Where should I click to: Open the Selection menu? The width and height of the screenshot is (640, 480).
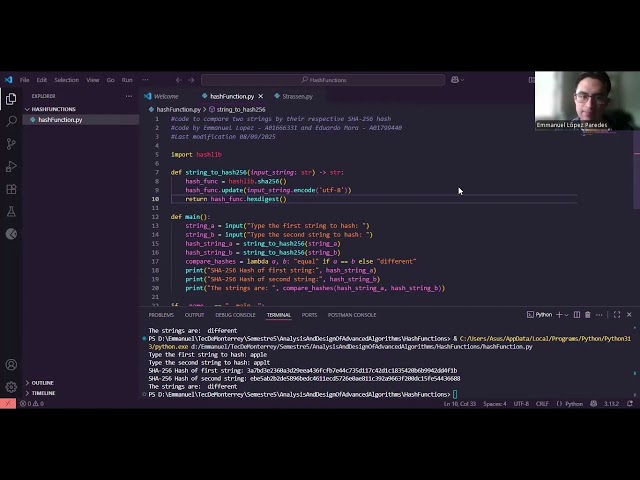tap(67, 80)
